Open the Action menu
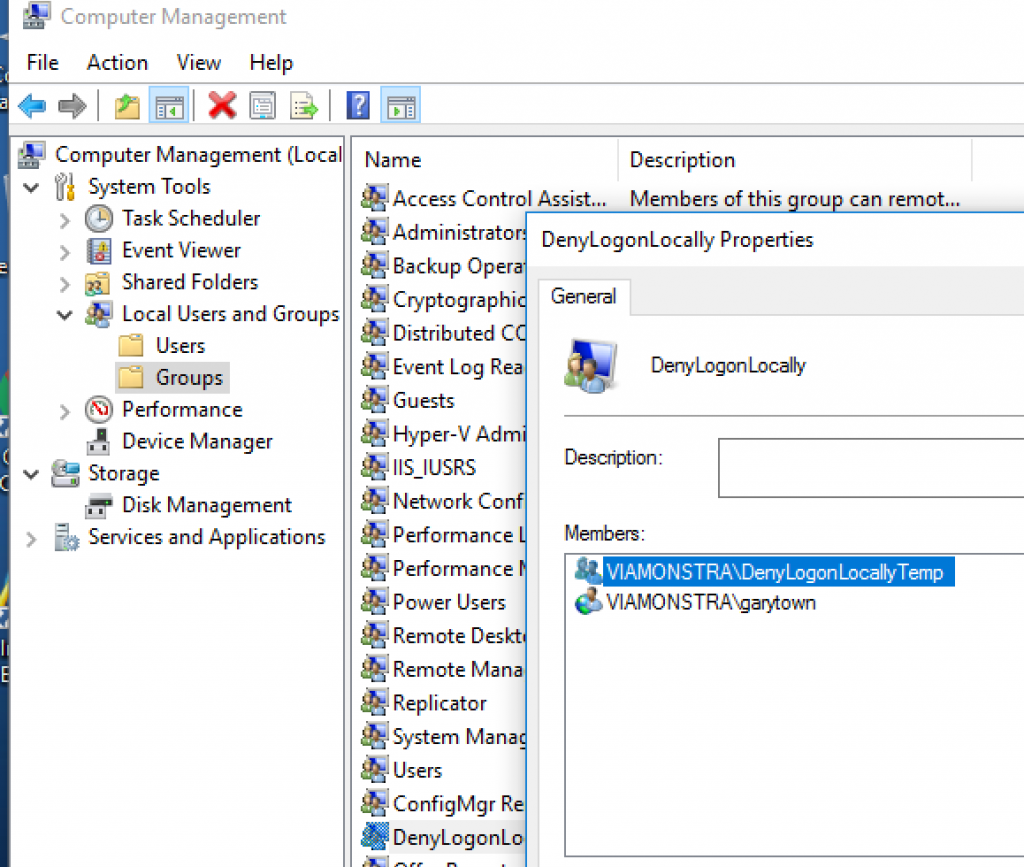The image size is (1024, 867). pos(116,62)
